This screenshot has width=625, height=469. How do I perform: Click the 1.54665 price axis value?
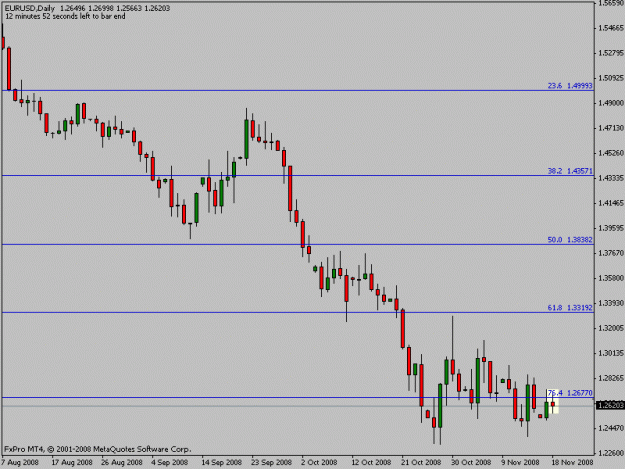pos(611,28)
